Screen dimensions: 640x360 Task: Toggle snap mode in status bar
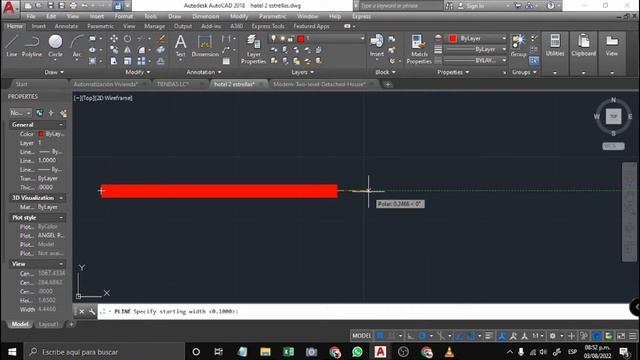coord(391,336)
